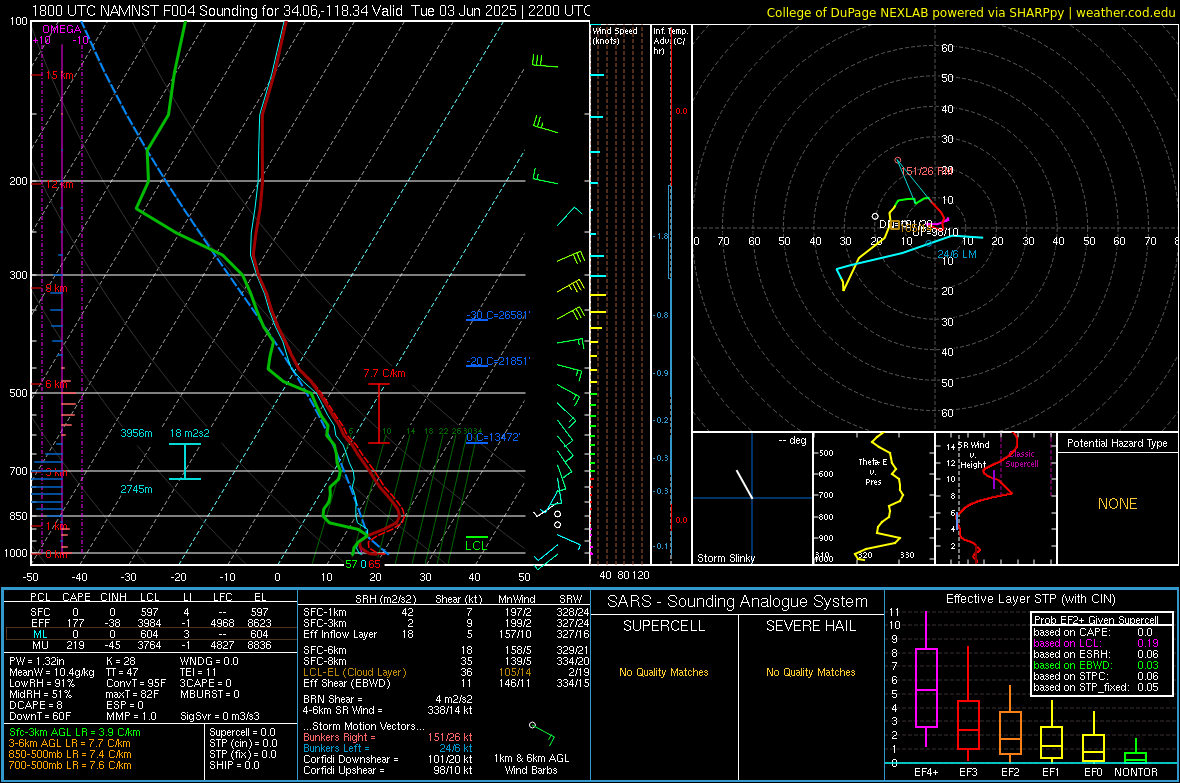Screen dimensions: 1180x783
Task: Click the Storm Slinky label
Action: pyautogui.click(x=725, y=558)
